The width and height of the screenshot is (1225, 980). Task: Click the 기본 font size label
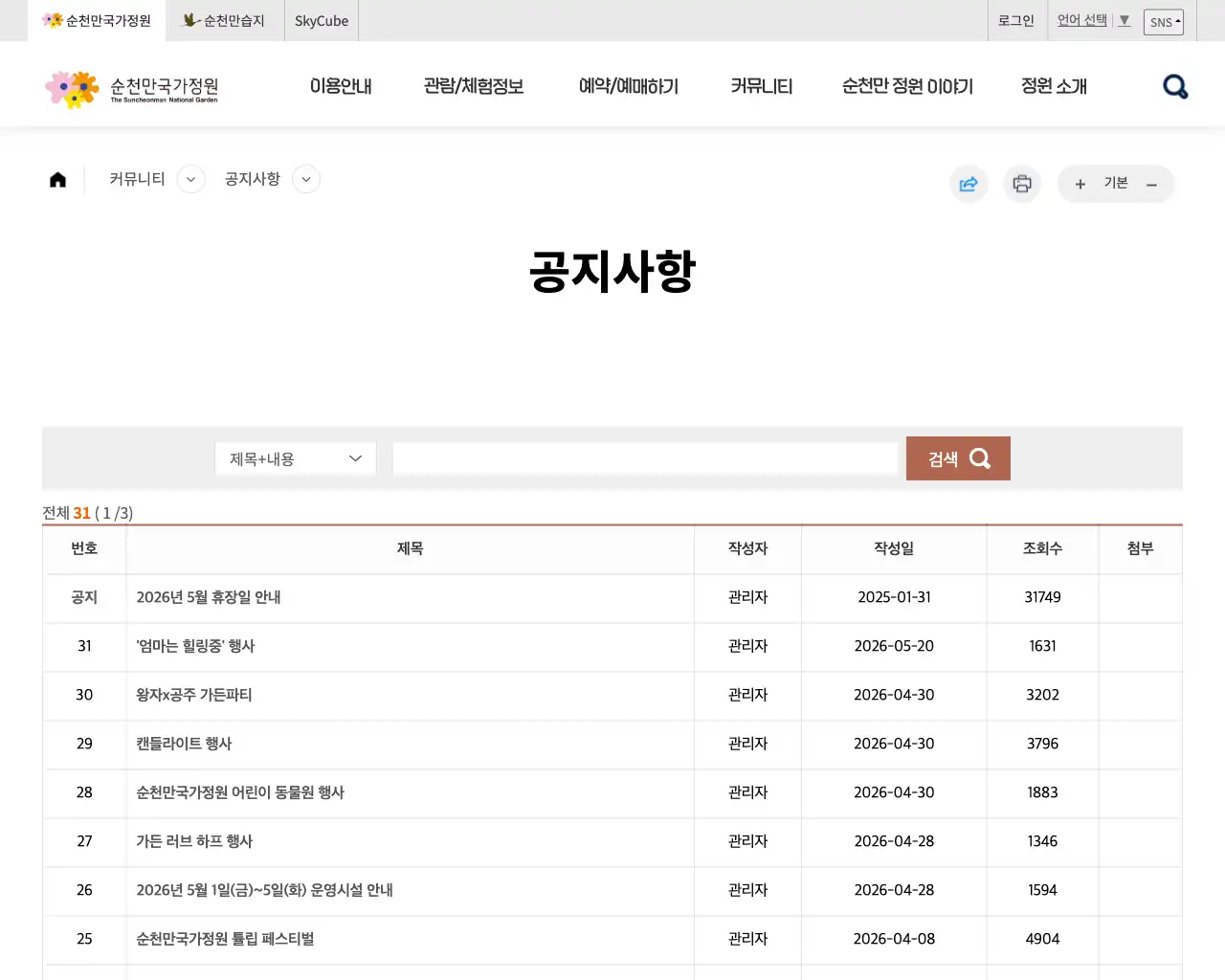(x=1116, y=183)
